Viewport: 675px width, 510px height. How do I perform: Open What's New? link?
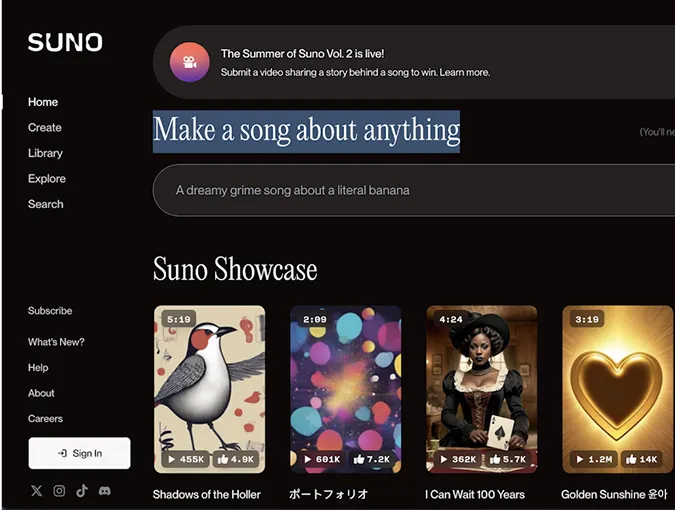tap(56, 342)
